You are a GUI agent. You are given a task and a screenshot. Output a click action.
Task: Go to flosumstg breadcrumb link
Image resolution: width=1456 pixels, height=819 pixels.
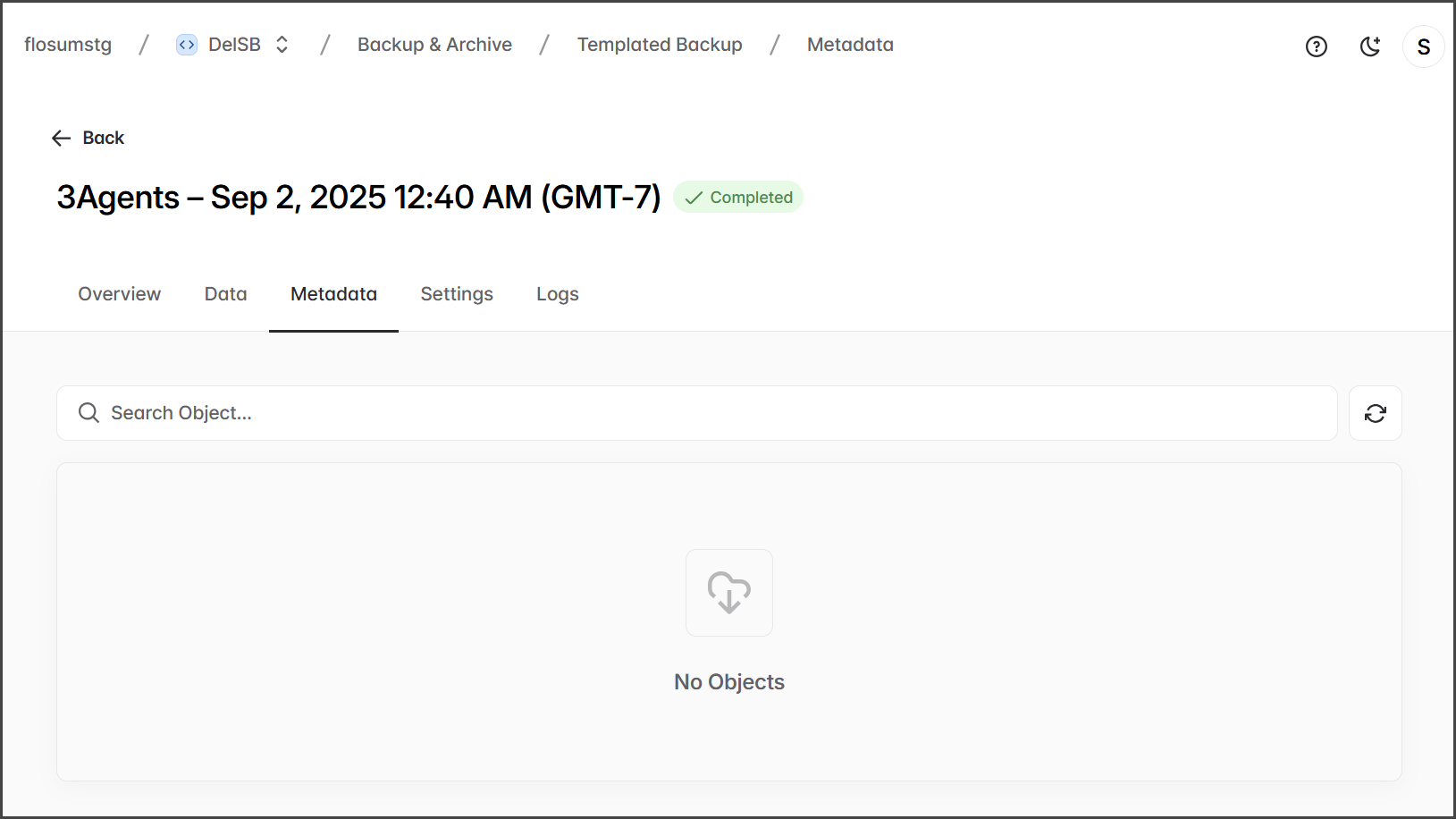pyautogui.click(x=68, y=45)
